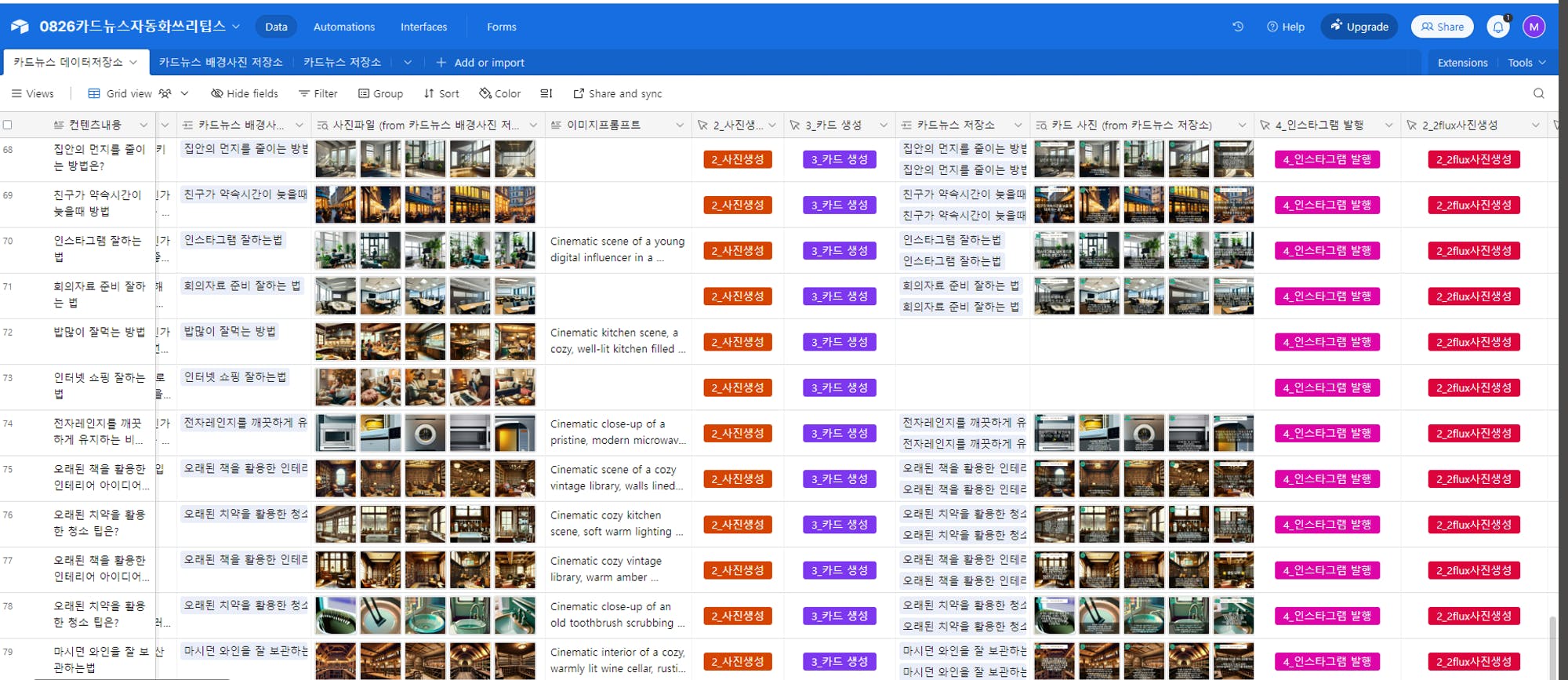Click 4_인스타그램 발행 button in row 72

[x=1327, y=342]
